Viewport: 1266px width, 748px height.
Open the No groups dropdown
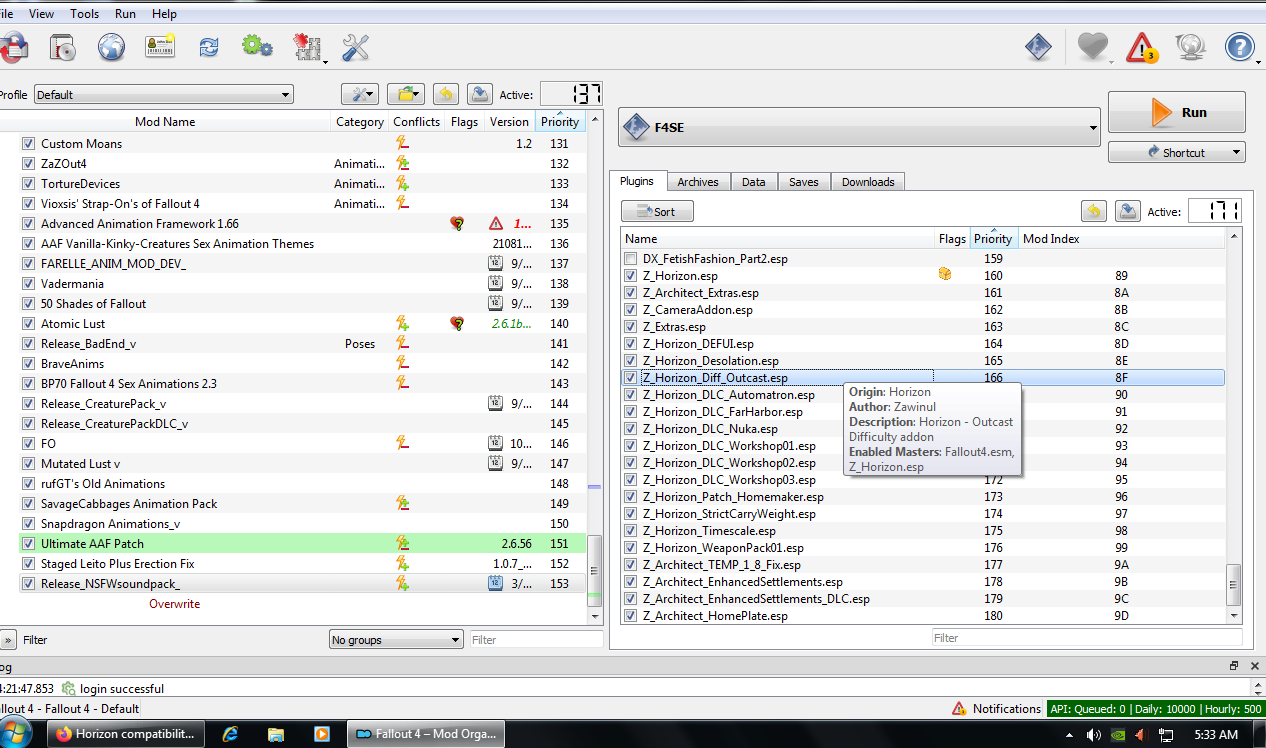[396, 640]
